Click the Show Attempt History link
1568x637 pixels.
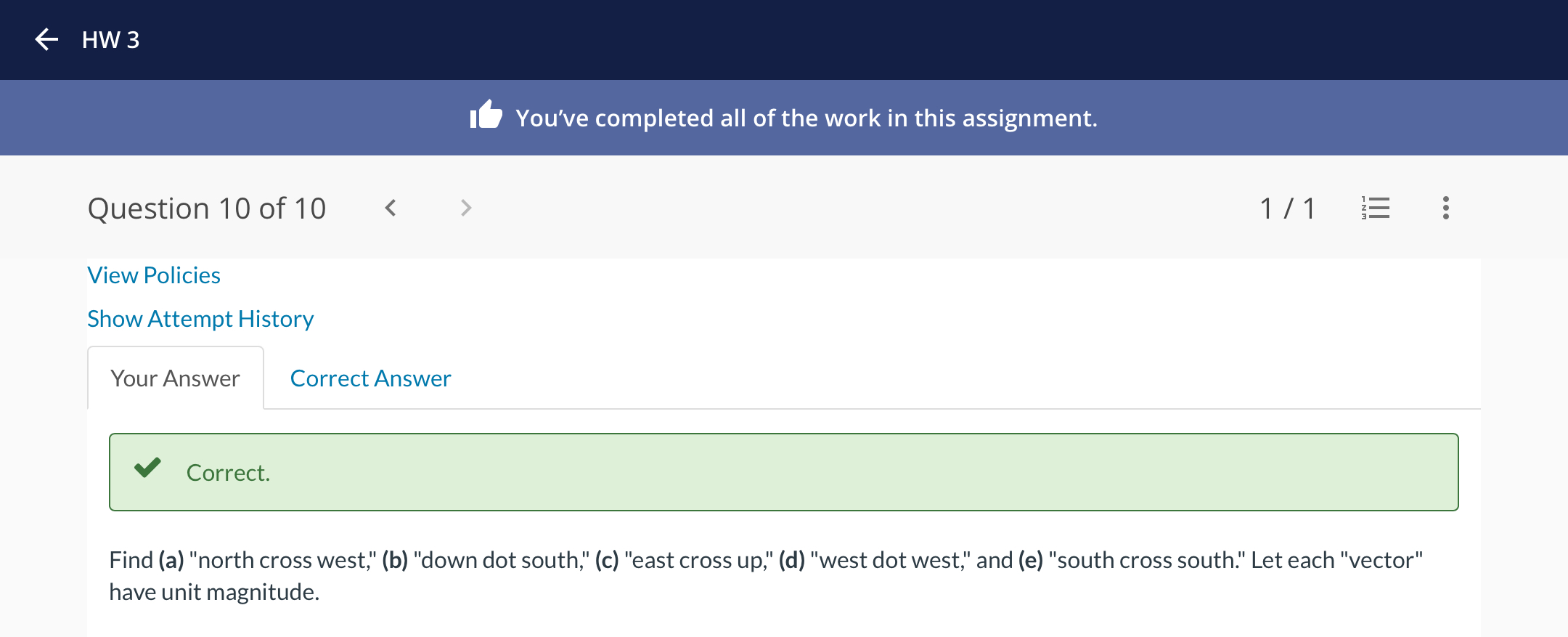click(200, 319)
